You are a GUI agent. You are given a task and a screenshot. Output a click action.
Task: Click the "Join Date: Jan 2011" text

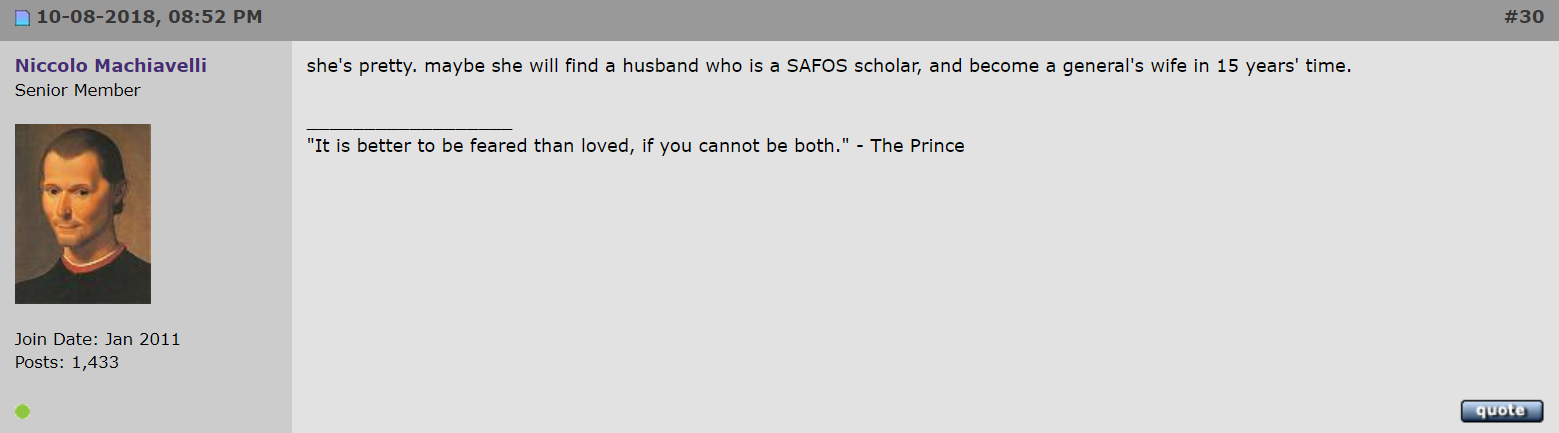pos(98,339)
